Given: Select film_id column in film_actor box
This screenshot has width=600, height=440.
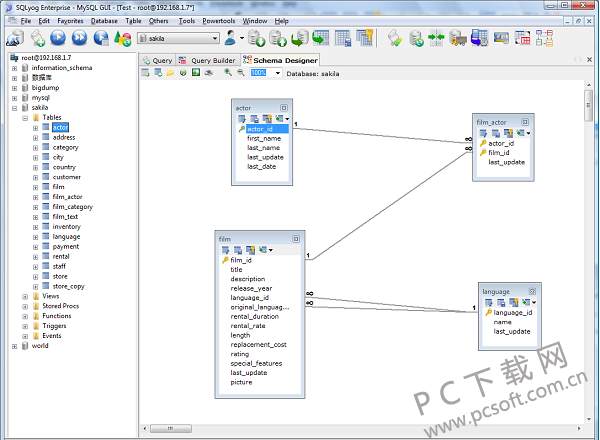Looking at the screenshot, I should click(x=499, y=153).
